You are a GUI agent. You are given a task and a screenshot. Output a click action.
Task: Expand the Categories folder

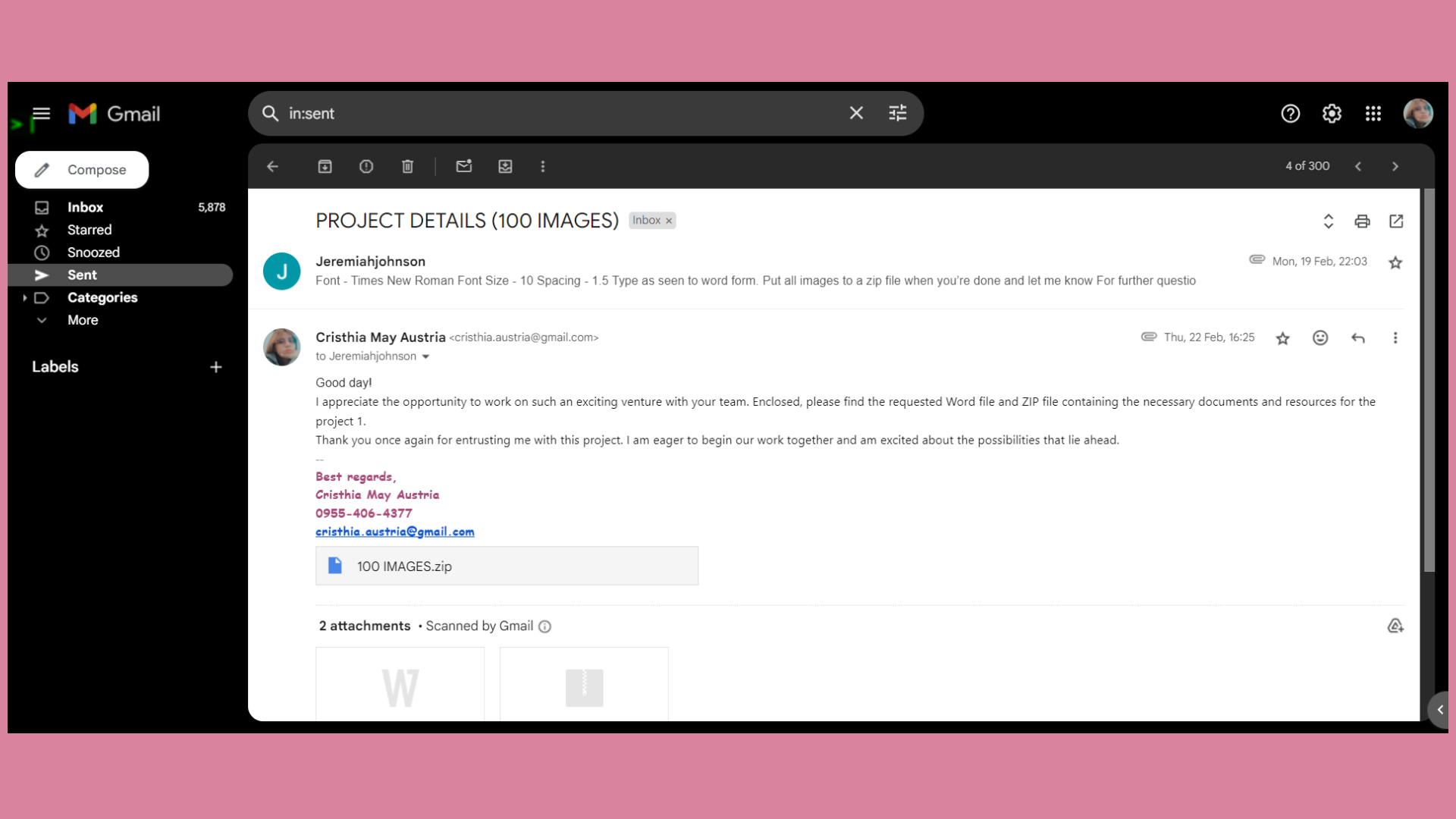25,298
